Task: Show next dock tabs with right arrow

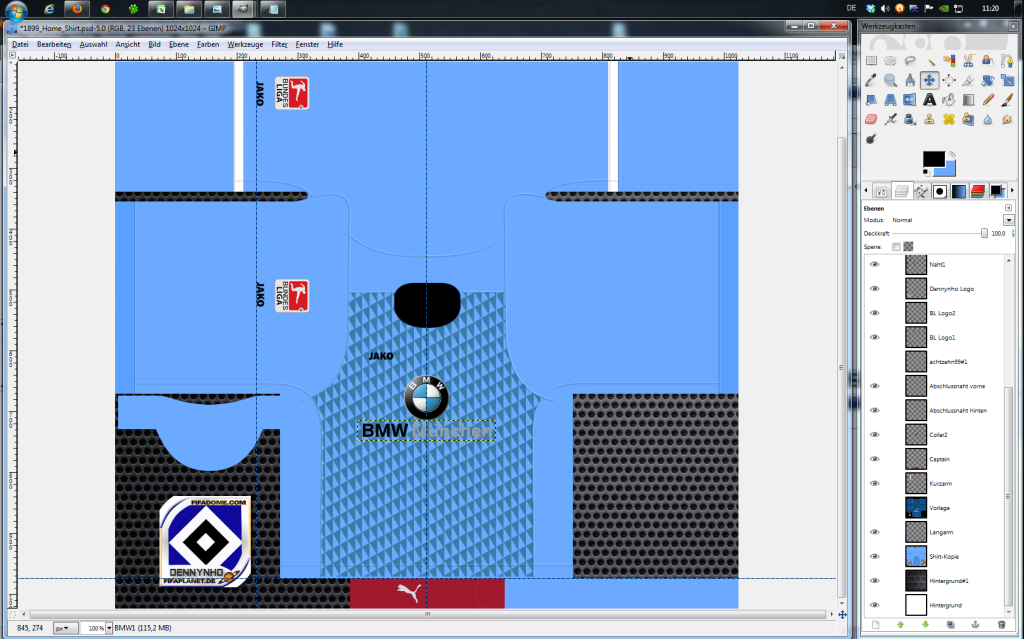Action: pos(1012,190)
